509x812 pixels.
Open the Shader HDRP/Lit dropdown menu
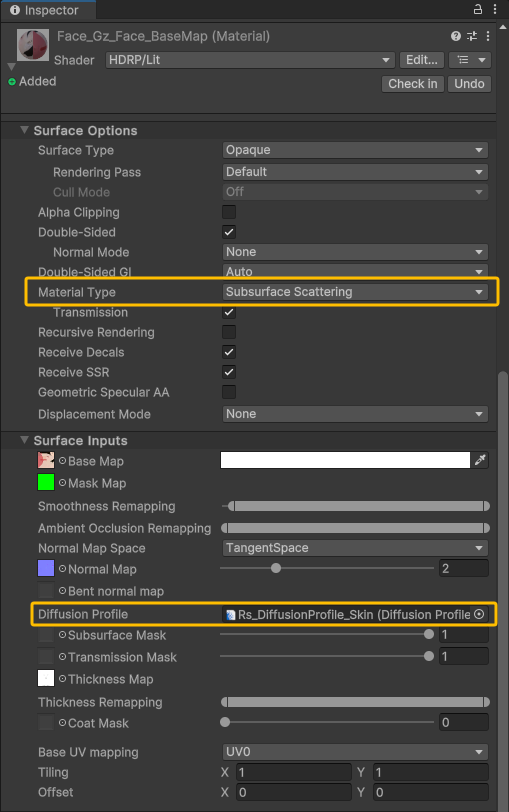(x=250, y=60)
